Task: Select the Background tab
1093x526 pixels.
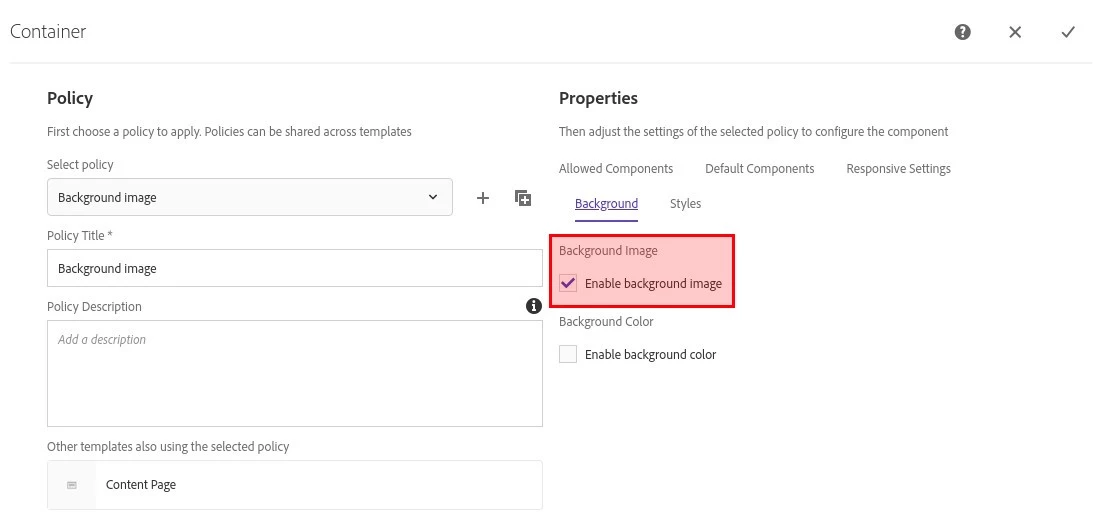Action: (606, 204)
